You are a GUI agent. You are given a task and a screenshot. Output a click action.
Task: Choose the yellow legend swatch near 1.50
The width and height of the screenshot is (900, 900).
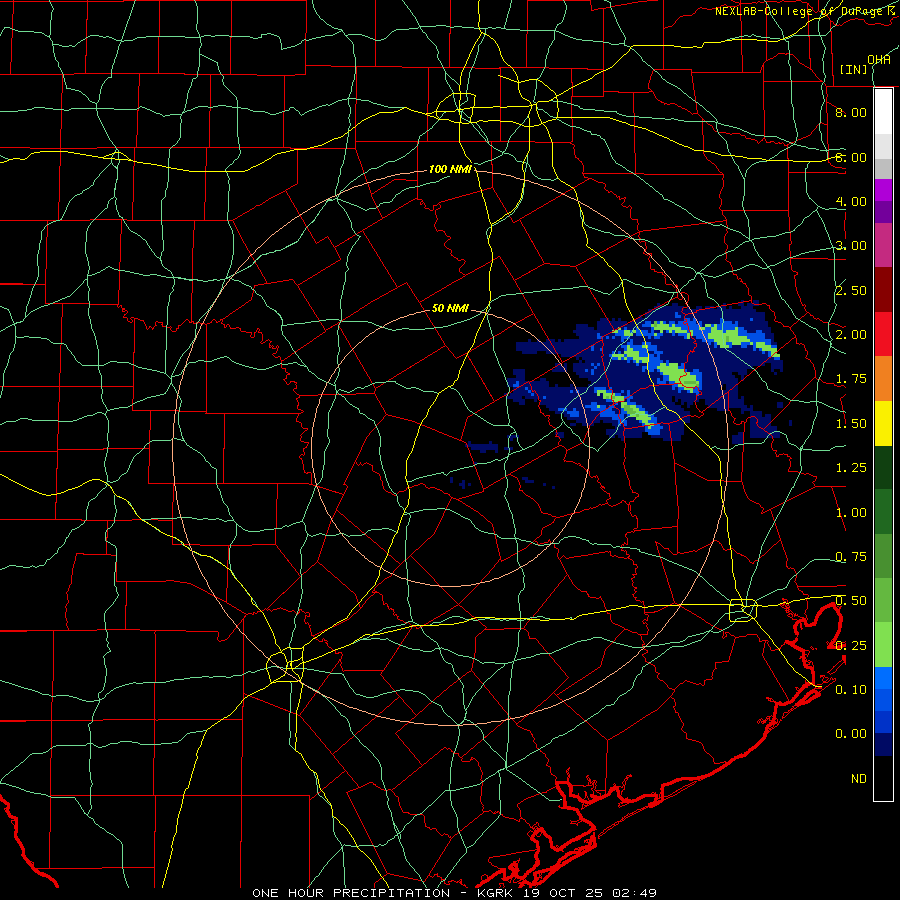click(883, 424)
